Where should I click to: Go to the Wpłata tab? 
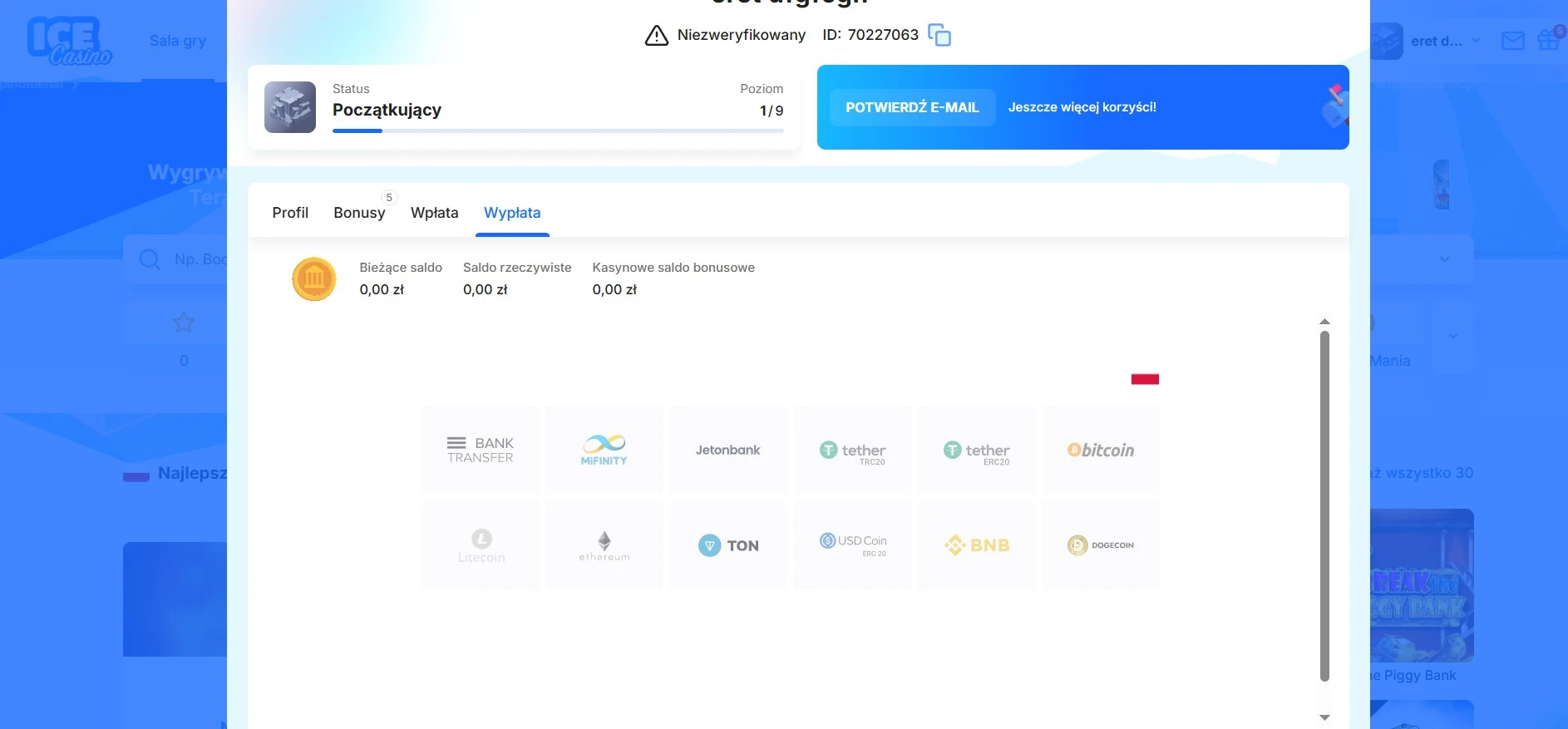click(434, 213)
